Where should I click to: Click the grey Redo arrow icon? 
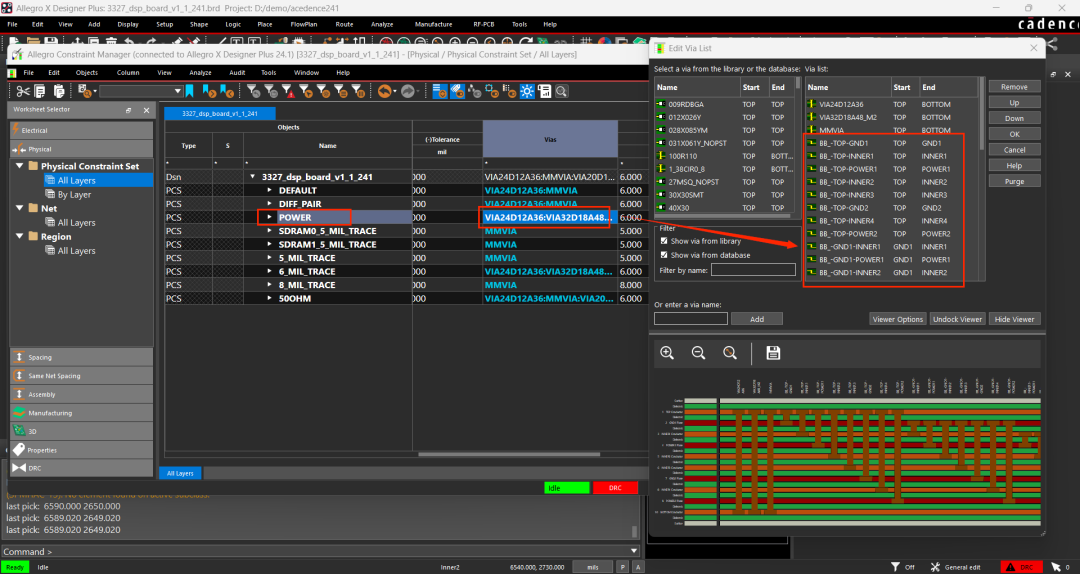coord(408,91)
